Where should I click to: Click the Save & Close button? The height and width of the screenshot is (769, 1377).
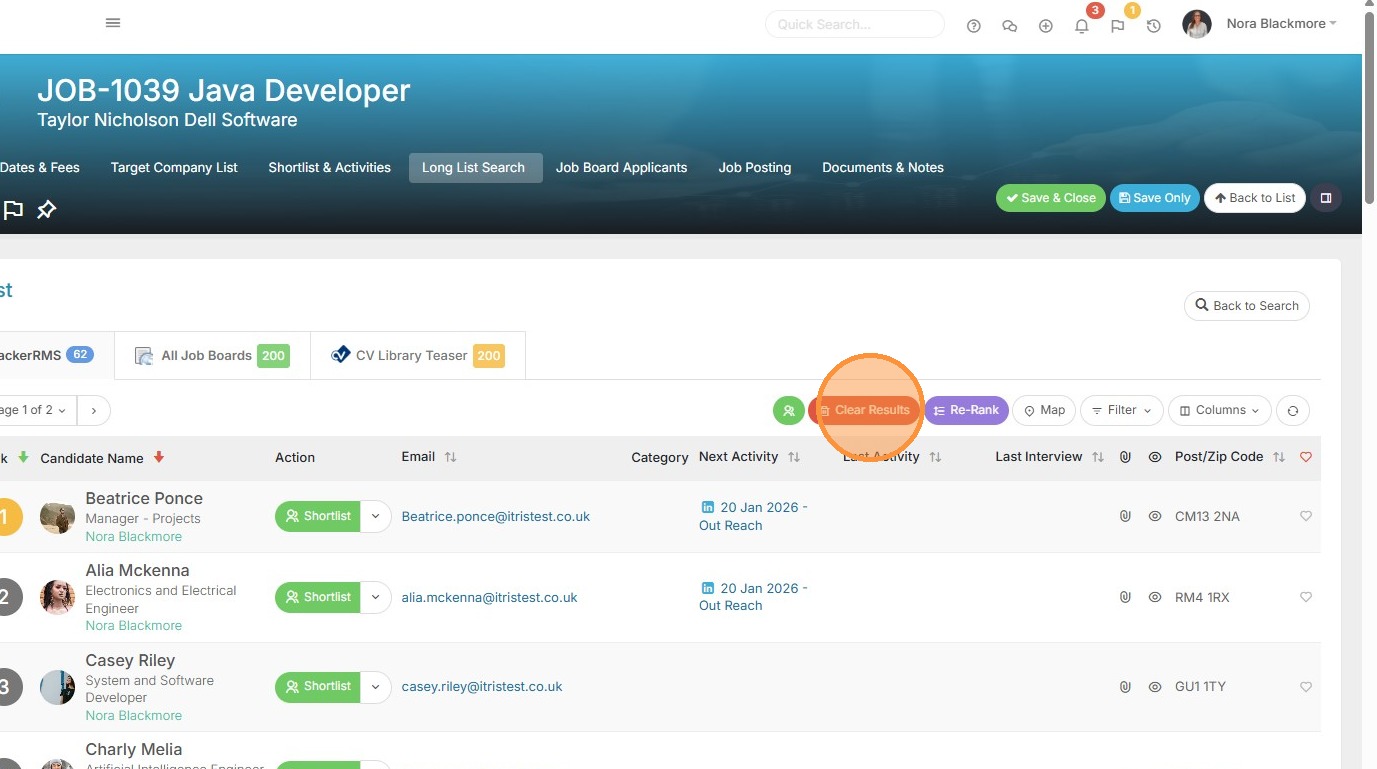1051,198
